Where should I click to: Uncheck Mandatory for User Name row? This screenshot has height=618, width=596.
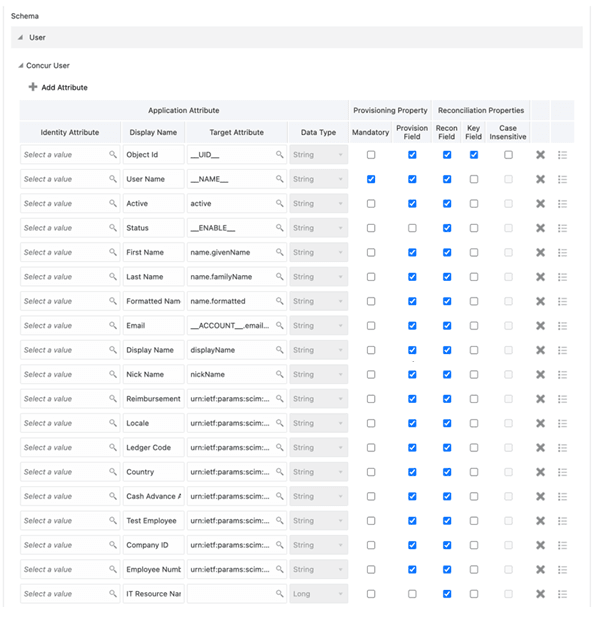371,179
